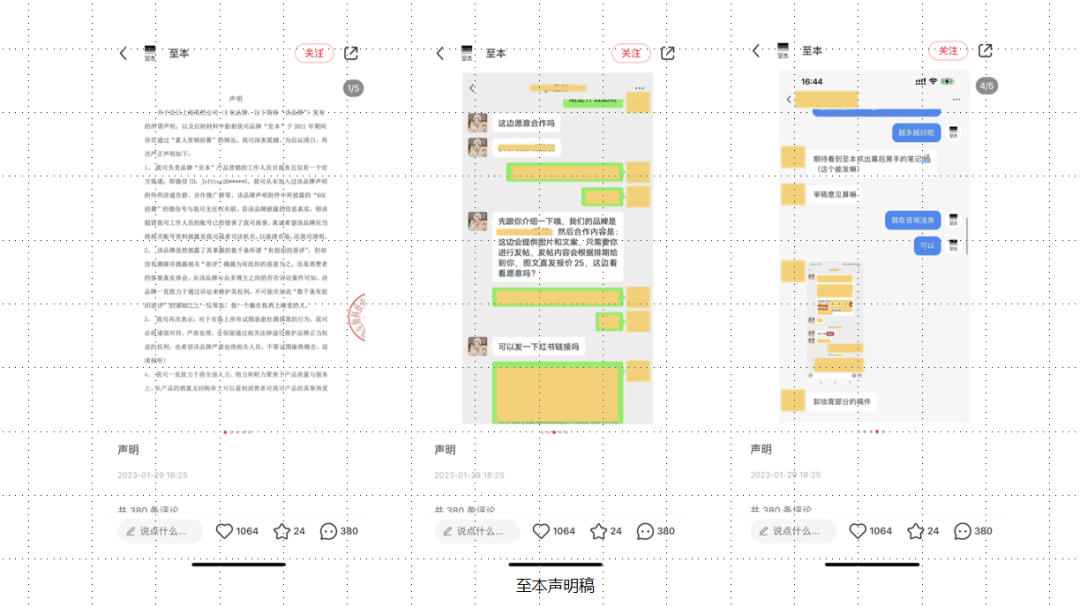Tap the back arrow inside the middle chat screenshot
This screenshot has width=1080, height=607.
[x=472, y=88]
